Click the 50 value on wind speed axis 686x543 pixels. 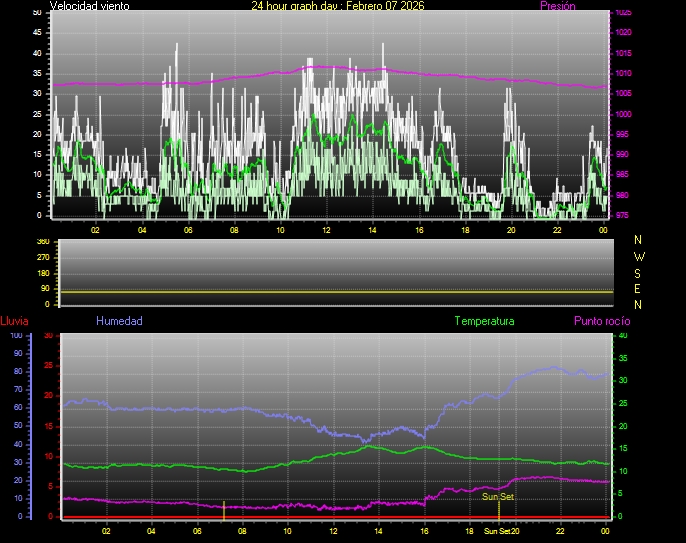[38, 12]
